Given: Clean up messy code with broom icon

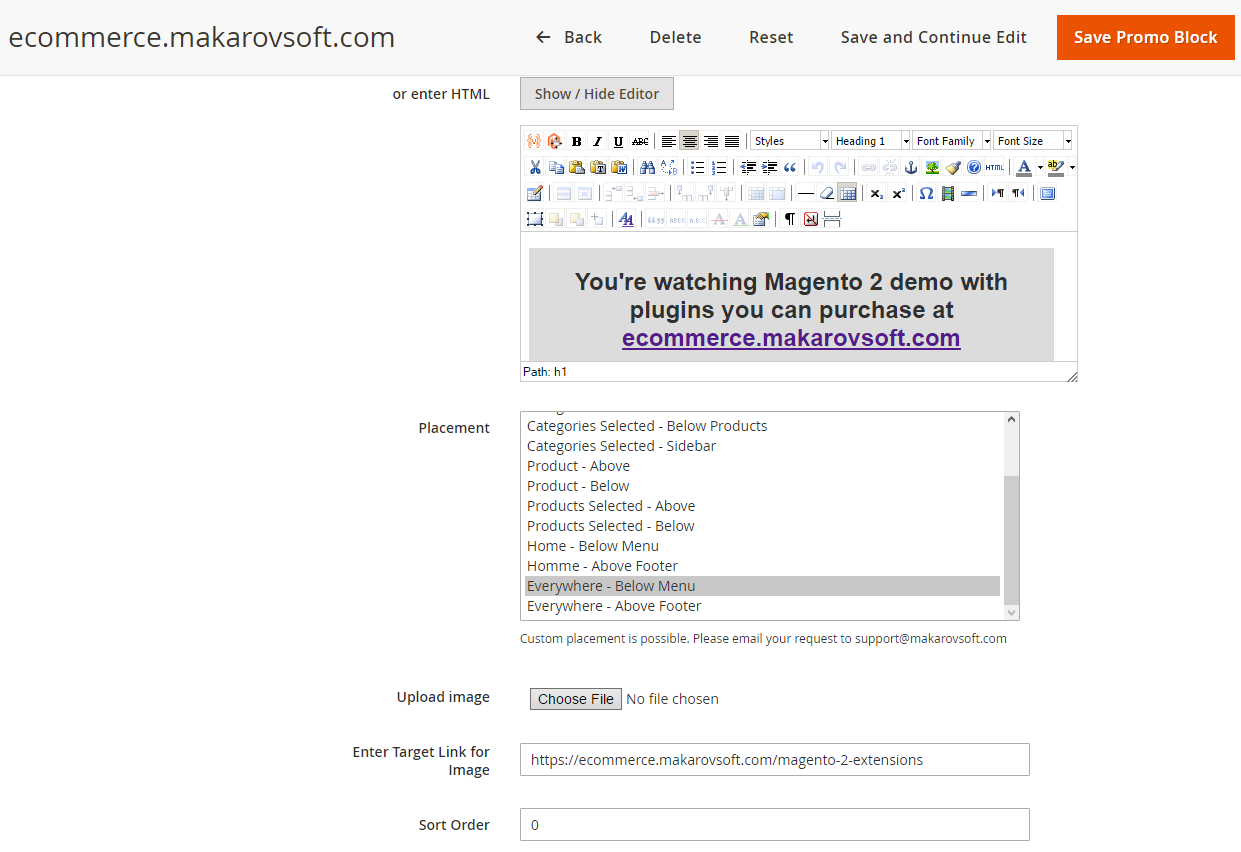Looking at the screenshot, I should tap(953, 167).
